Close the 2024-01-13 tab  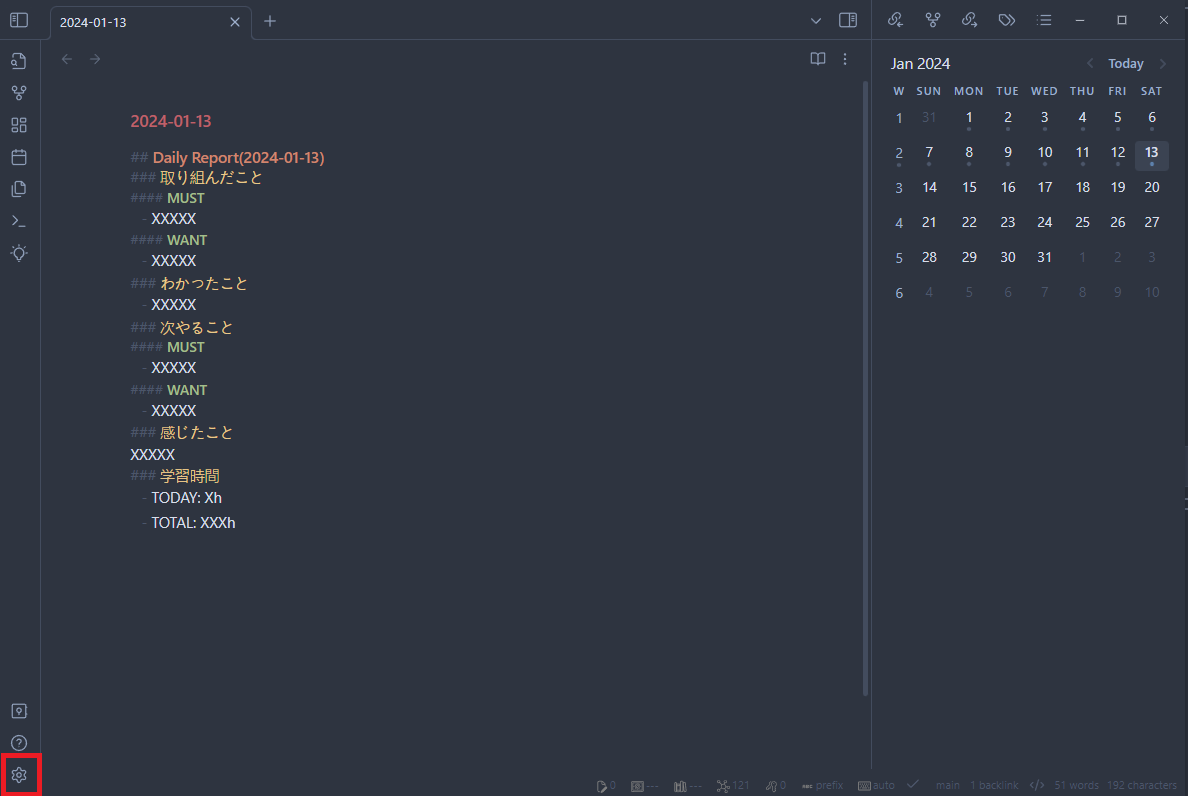click(x=235, y=22)
